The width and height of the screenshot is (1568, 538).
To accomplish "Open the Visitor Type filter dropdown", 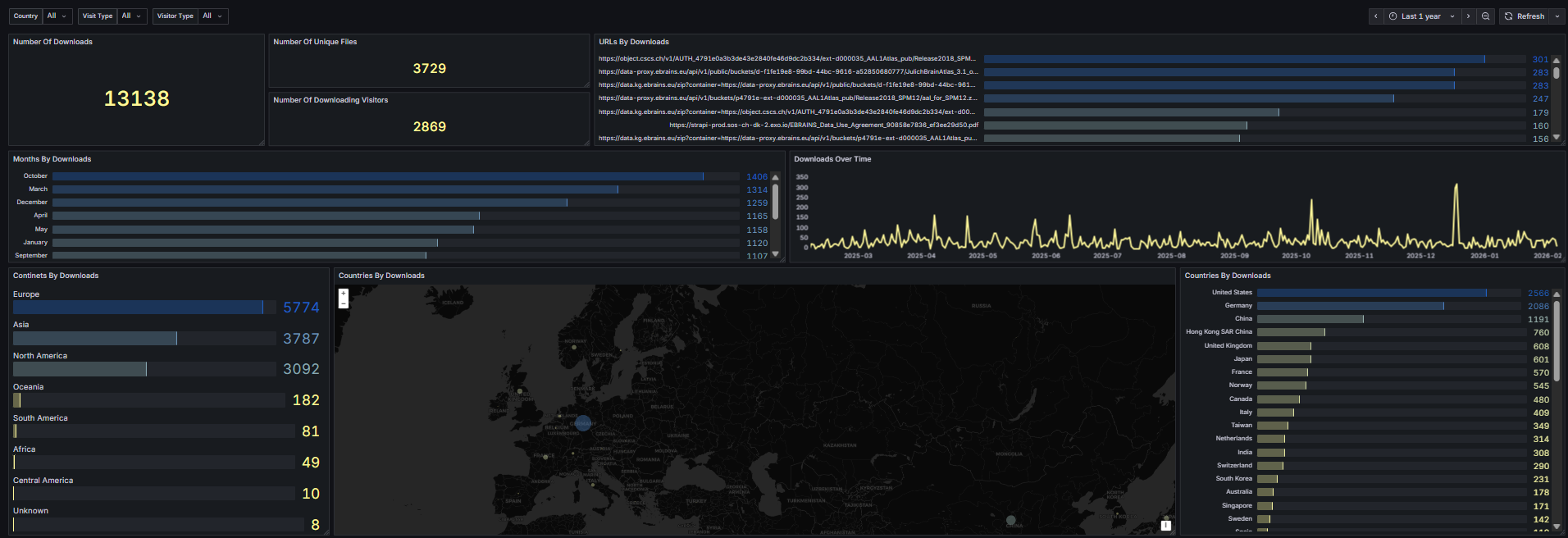I will point(213,16).
